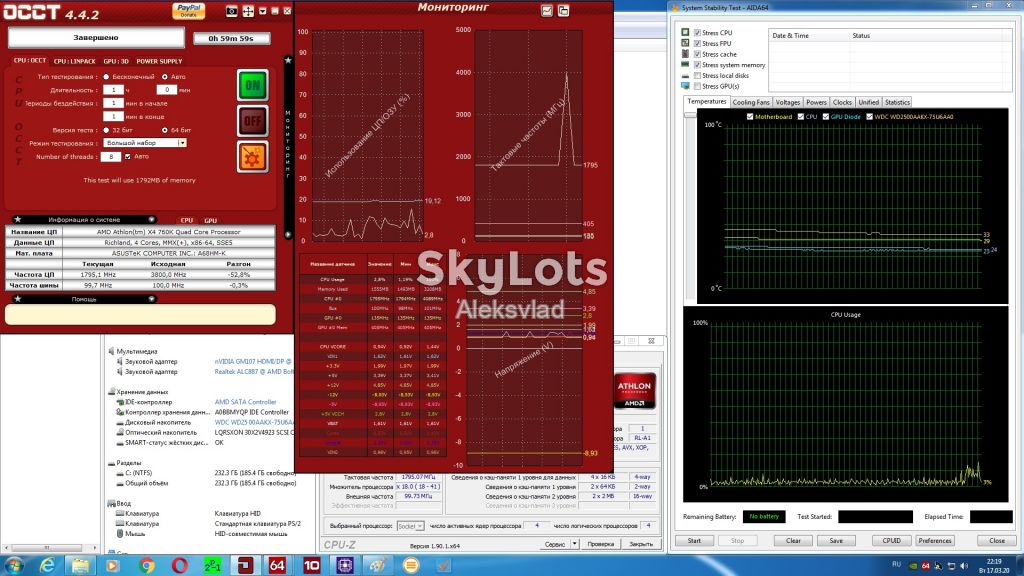Open the Режим тестирования dropdown
1024x576 pixels.
[145, 142]
